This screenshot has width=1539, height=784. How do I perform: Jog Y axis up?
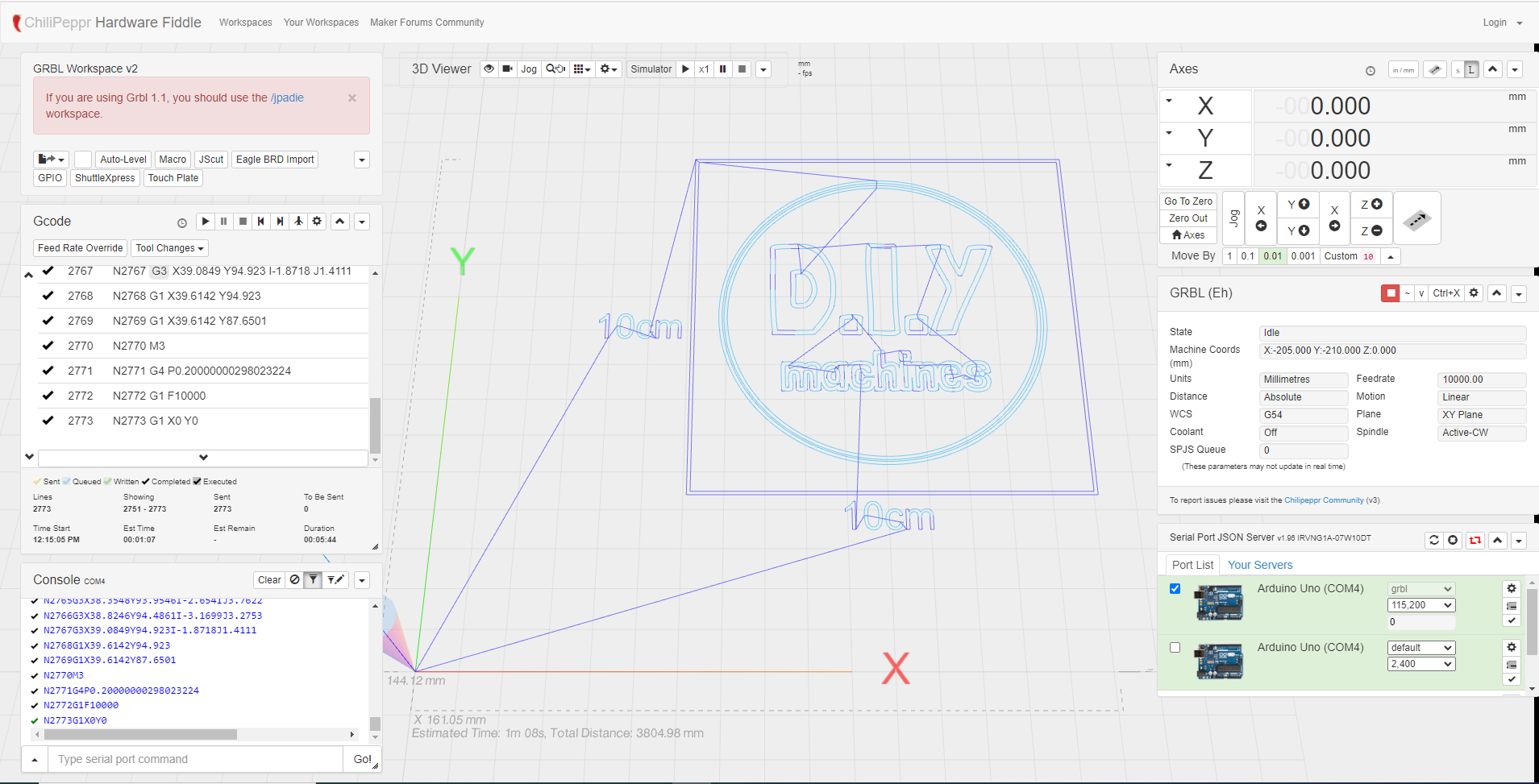pyautogui.click(x=1299, y=205)
